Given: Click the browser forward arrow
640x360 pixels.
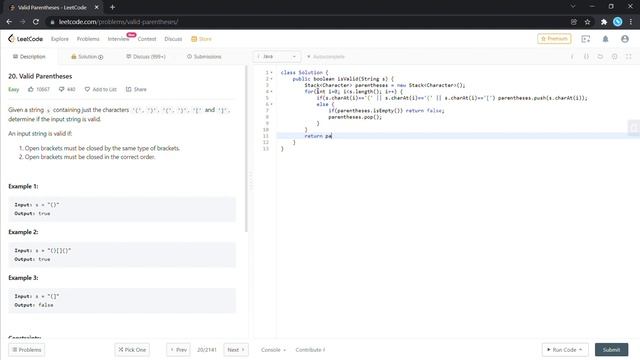Looking at the screenshot, I should [x=22, y=22].
